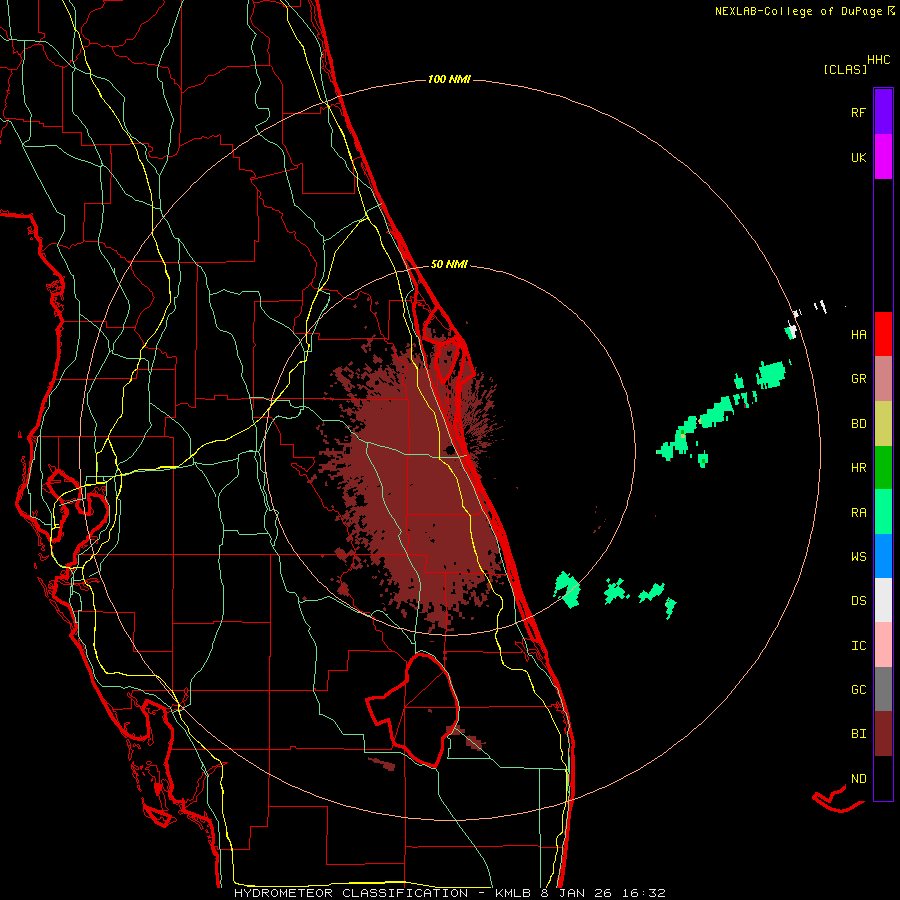900x900 pixels.
Task: Click the HA legend label
Action: click(x=858, y=335)
